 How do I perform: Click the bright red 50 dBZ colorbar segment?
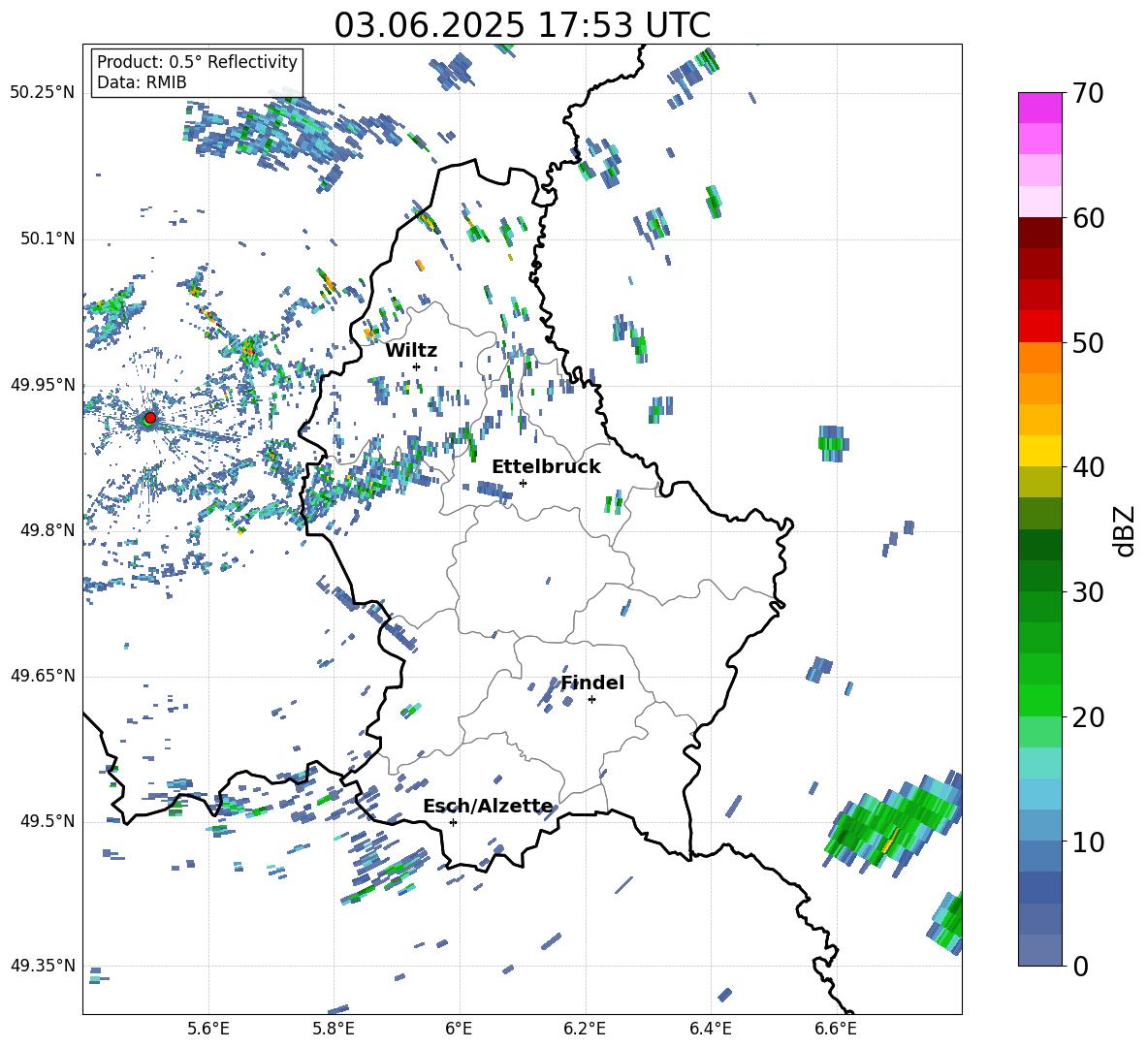(x=1039, y=327)
